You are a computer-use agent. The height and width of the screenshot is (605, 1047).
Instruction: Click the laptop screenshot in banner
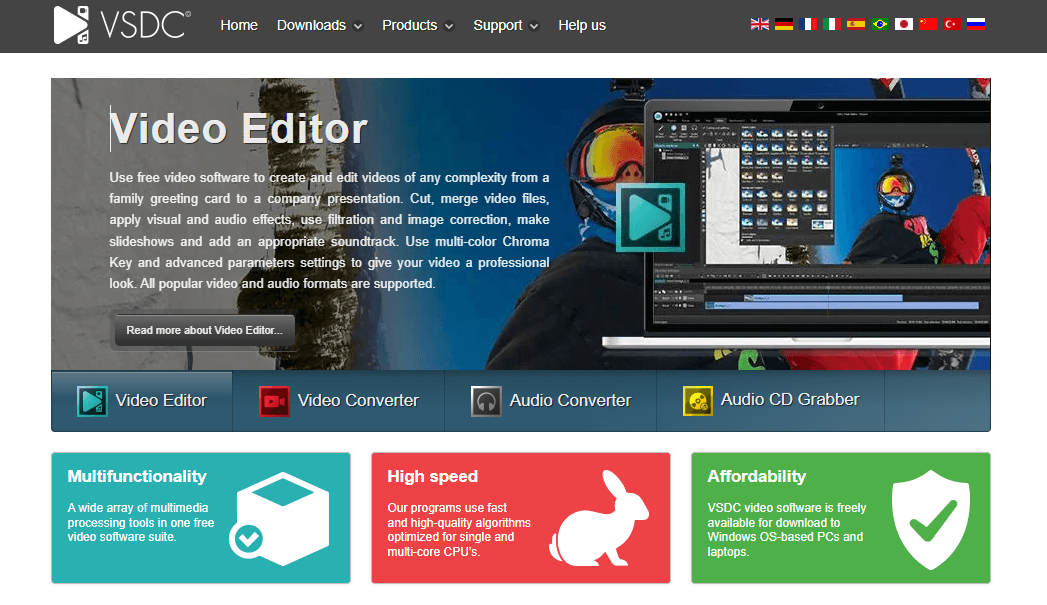coord(796,224)
